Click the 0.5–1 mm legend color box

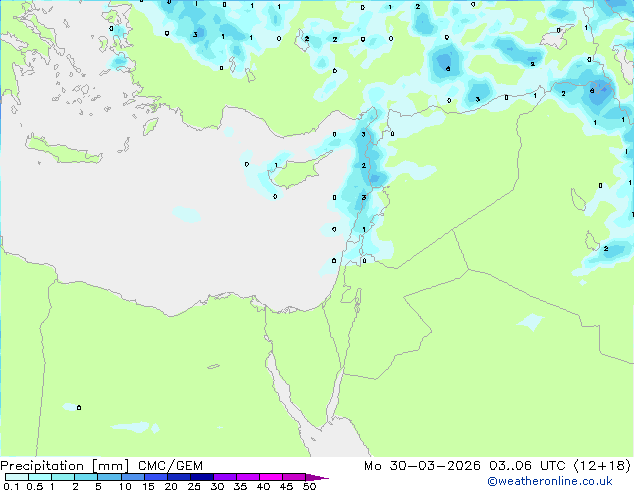pos(40,477)
